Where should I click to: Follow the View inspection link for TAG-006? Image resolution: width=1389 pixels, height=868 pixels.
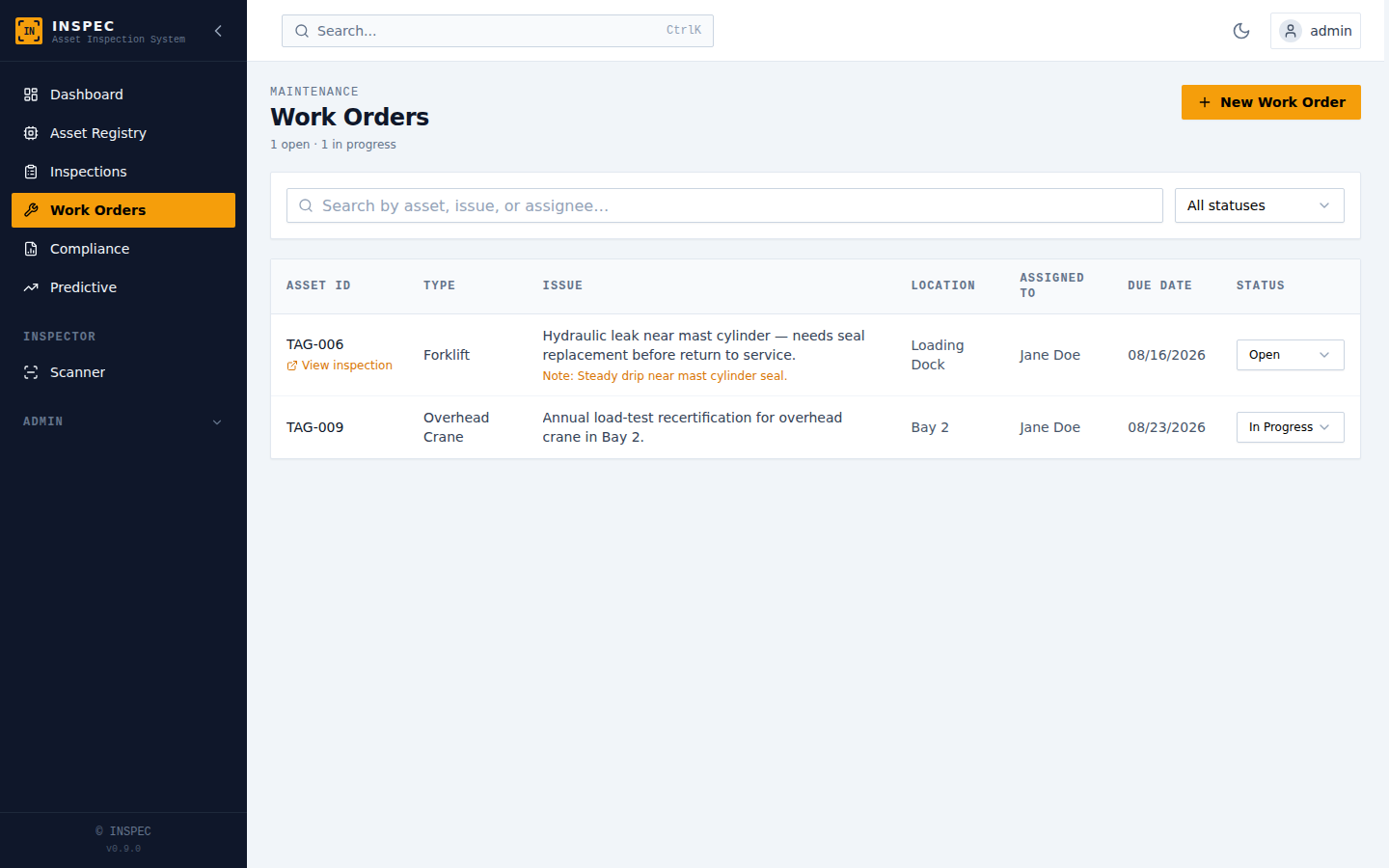[x=340, y=366]
